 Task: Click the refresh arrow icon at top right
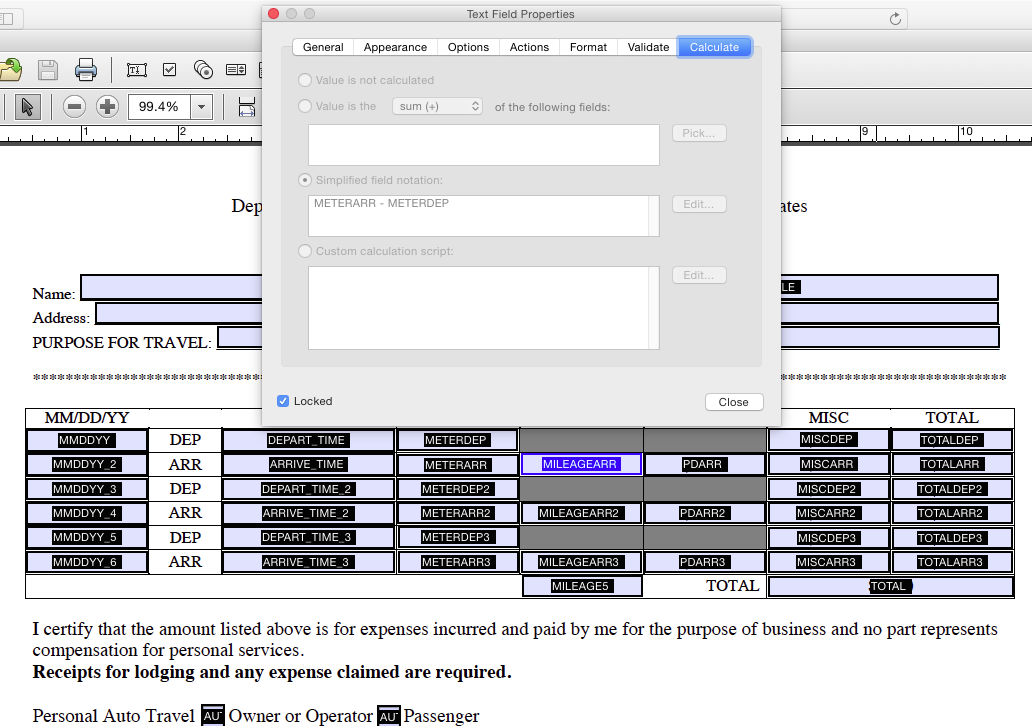(895, 18)
